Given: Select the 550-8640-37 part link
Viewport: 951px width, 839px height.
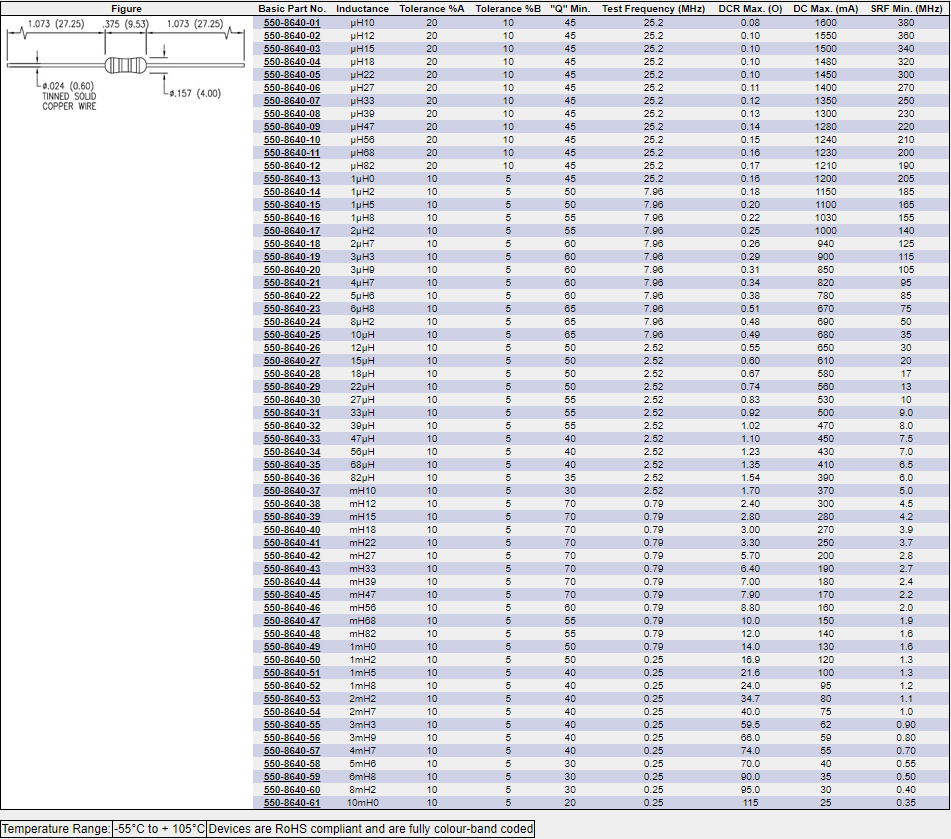Looking at the screenshot, I should [292, 490].
